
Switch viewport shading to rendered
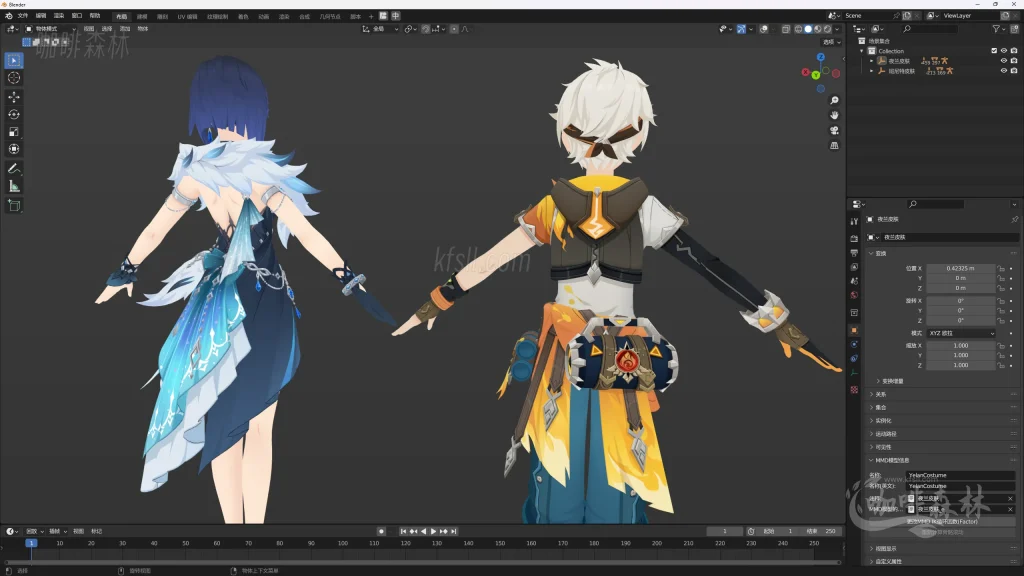(x=827, y=29)
